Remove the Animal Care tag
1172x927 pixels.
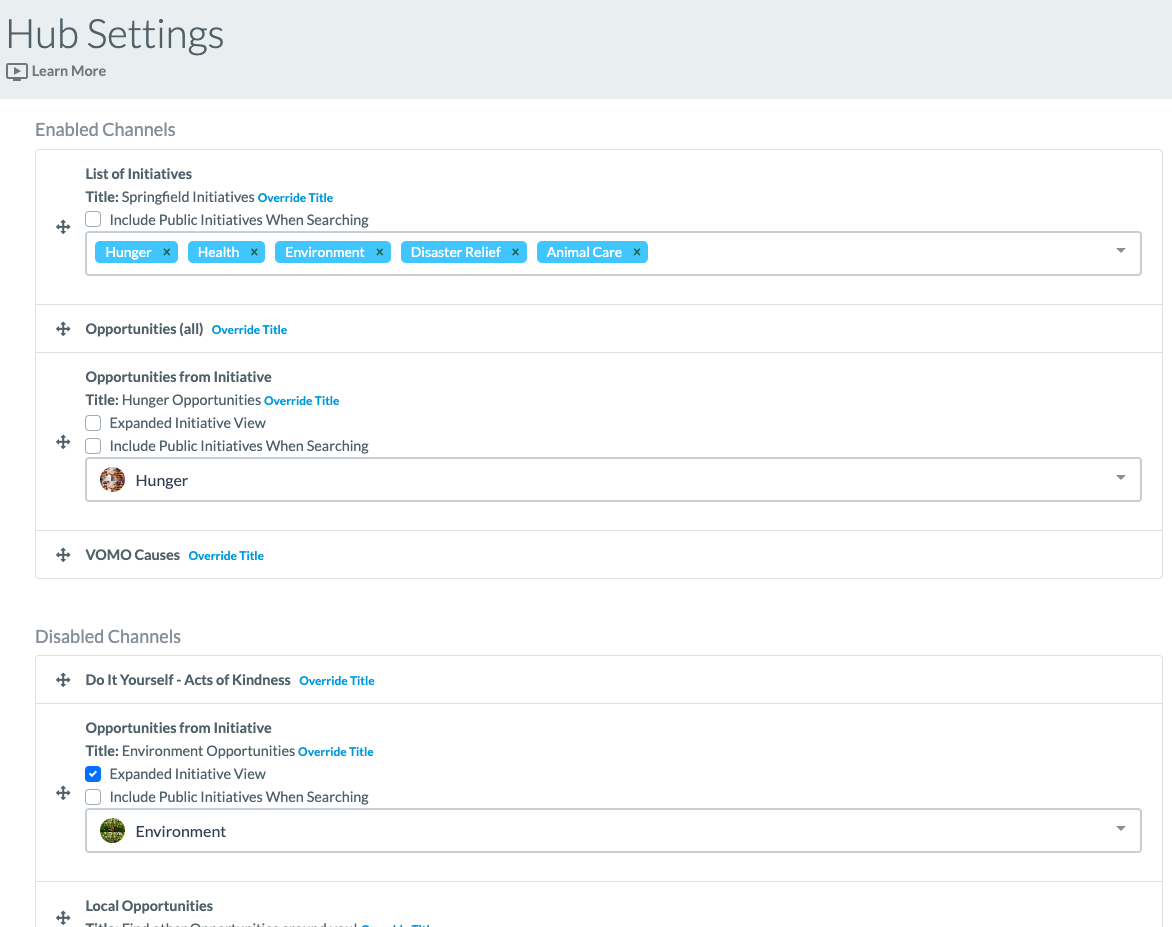637,252
